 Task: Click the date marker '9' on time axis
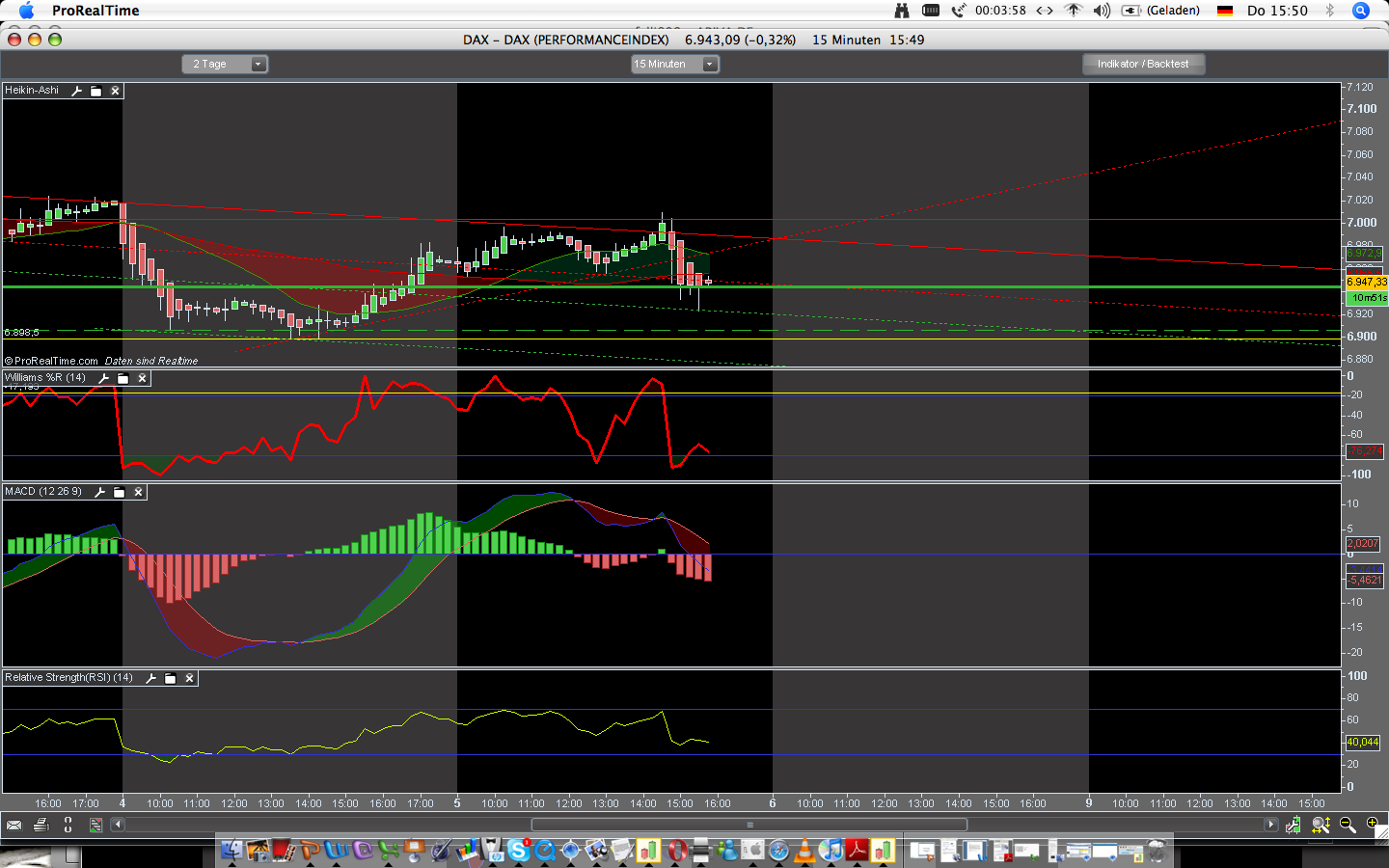(1089, 802)
